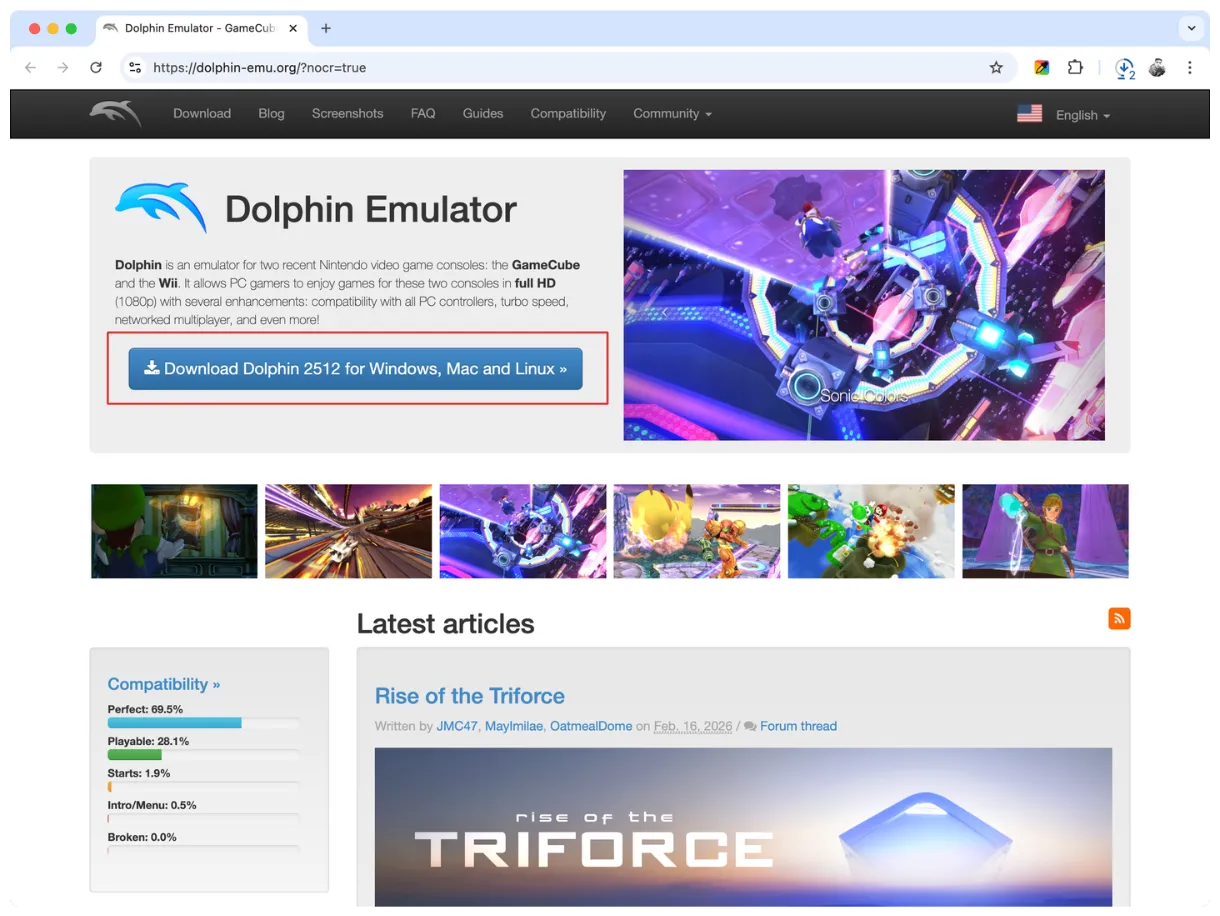Click the orange RSS feed icon
Screen dimensions: 1220x916
[x=1119, y=619]
